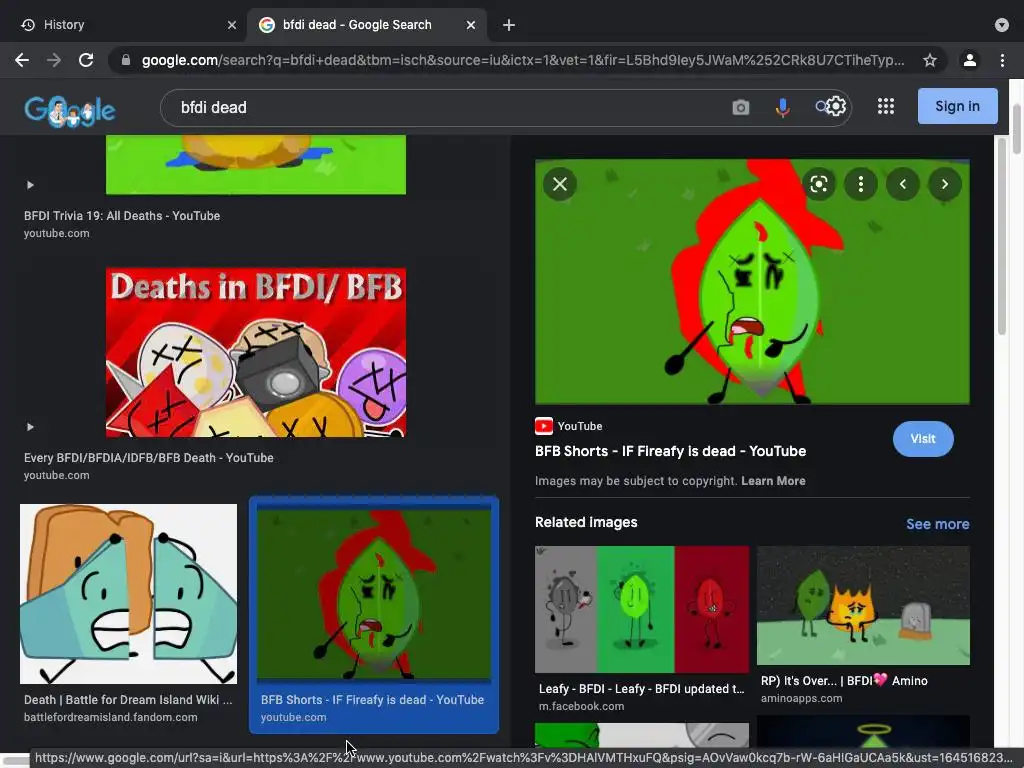Open the BFB Shorts - IF Fireafy is dead title
The height and width of the screenshot is (768, 1024).
click(x=670, y=451)
